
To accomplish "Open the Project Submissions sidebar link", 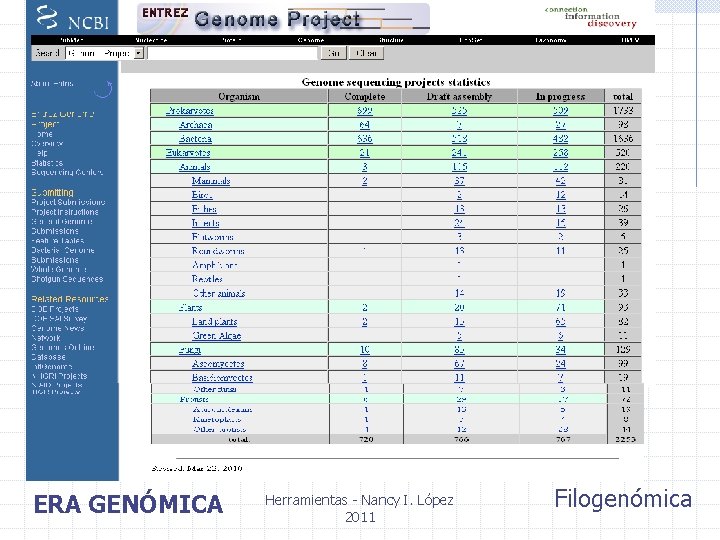I will [x=68, y=202].
